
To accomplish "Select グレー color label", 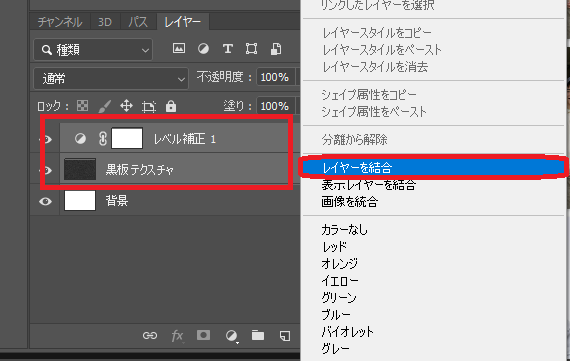I will 336,349.
